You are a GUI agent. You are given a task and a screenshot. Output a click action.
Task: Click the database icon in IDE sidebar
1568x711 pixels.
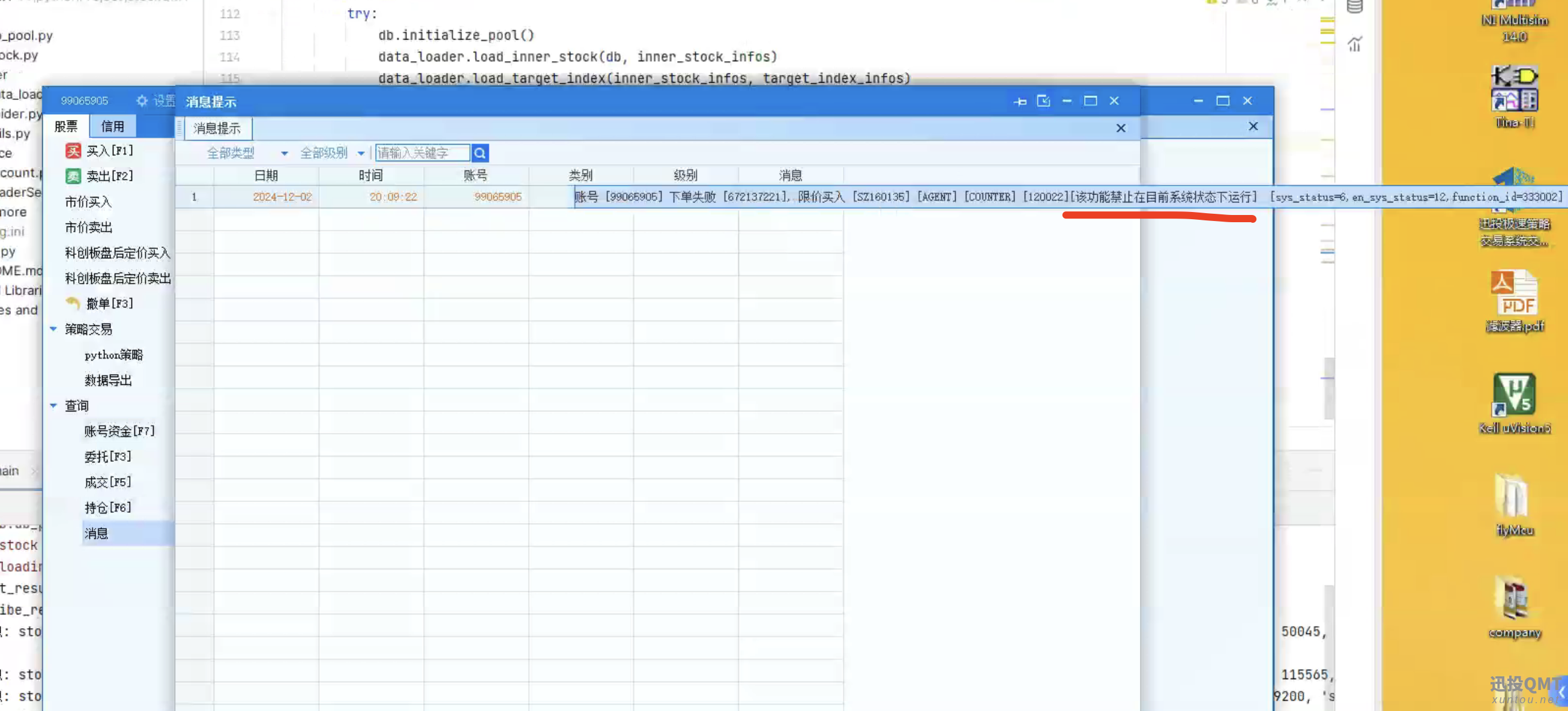click(x=1354, y=7)
